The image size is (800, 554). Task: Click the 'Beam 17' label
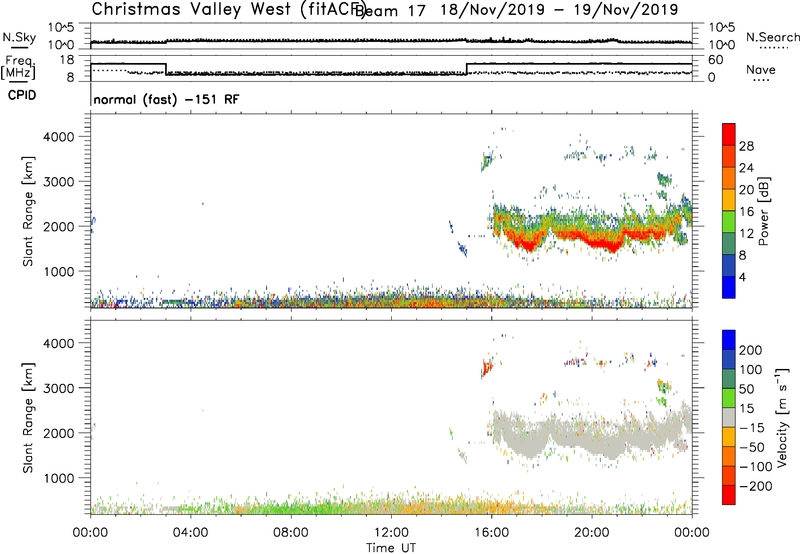390,11
